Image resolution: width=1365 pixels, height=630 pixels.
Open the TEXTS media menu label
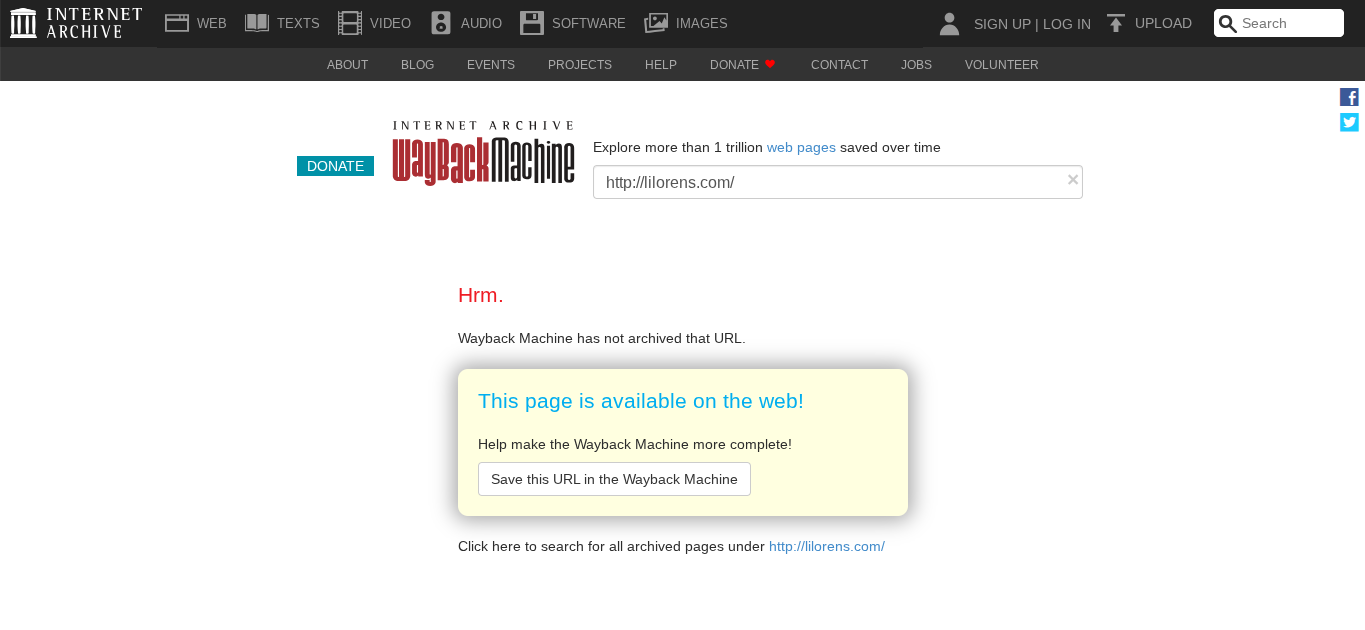coord(298,23)
